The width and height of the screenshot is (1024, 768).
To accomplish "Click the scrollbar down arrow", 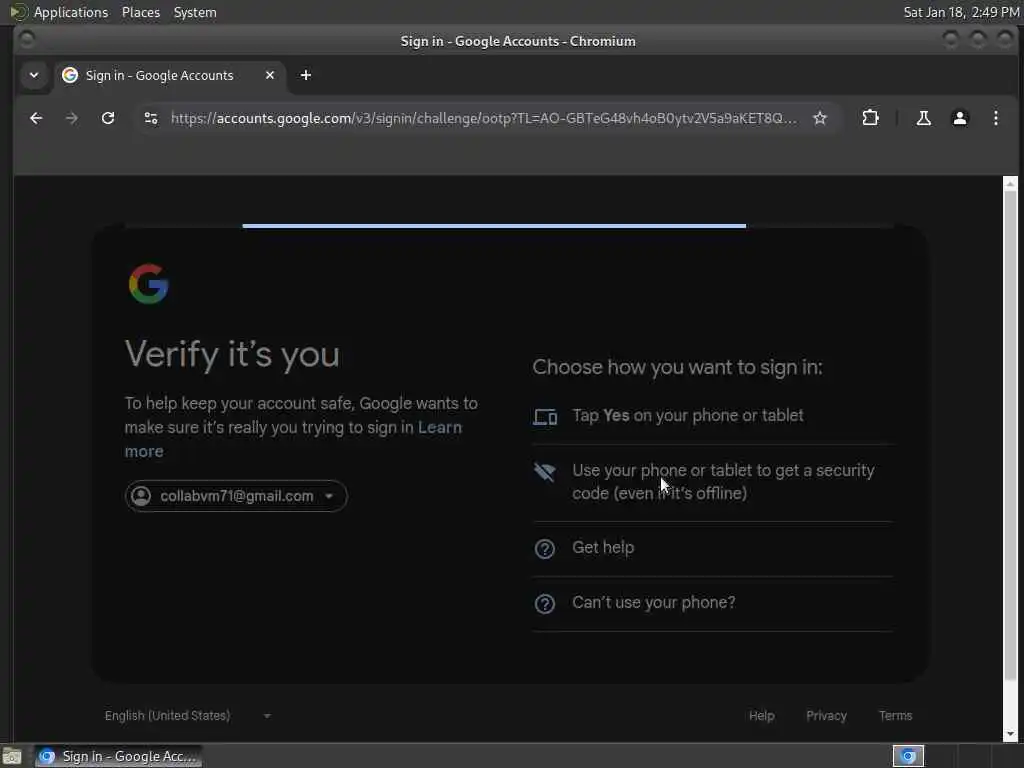I will [x=1010, y=734].
